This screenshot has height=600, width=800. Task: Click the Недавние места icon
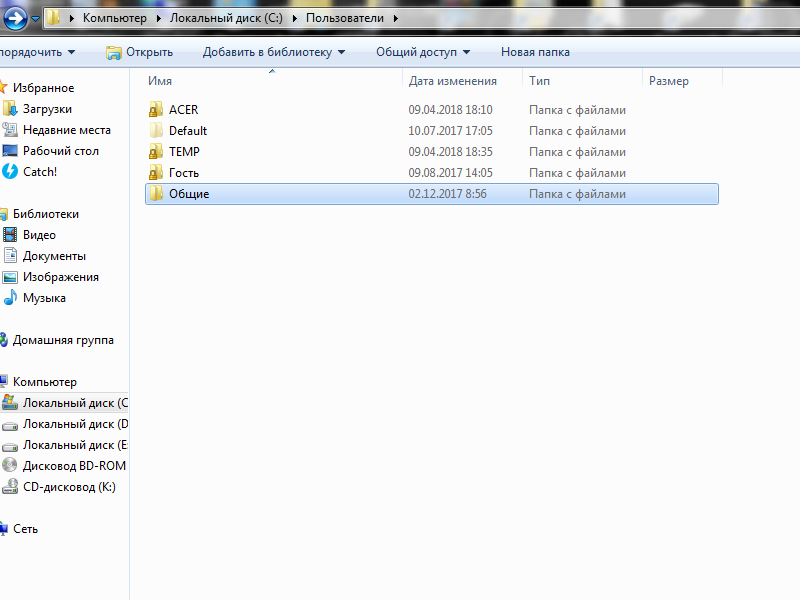pyautogui.click(x=10, y=130)
